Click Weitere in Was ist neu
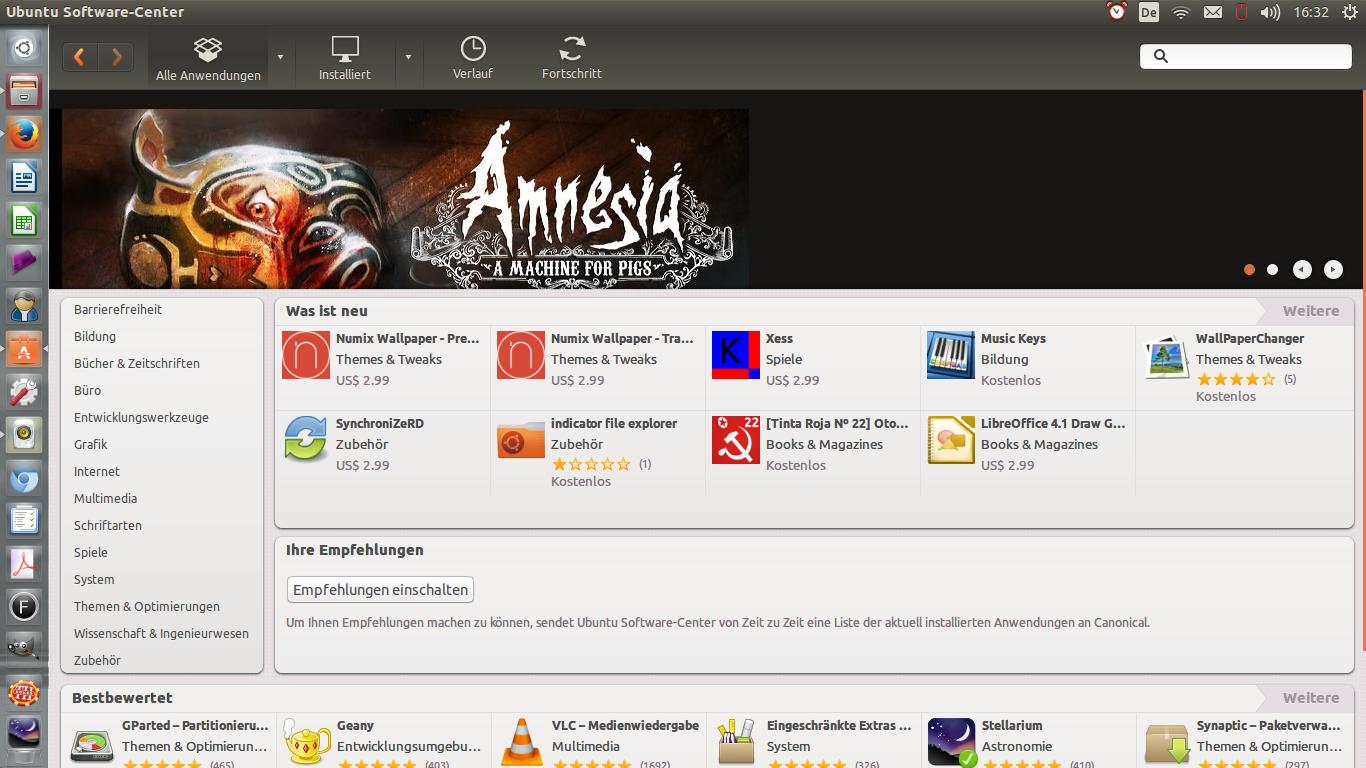Screen dimensions: 1366x768 coord(1310,311)
